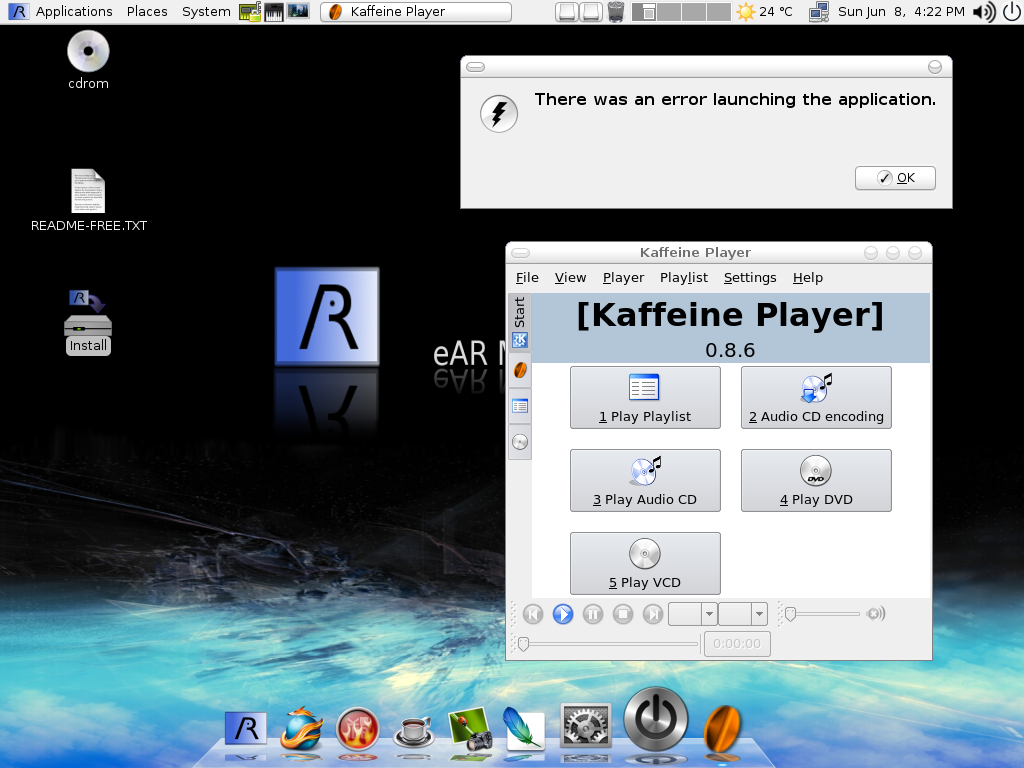Click the sound card launcher in the top panel

(249, 11)
